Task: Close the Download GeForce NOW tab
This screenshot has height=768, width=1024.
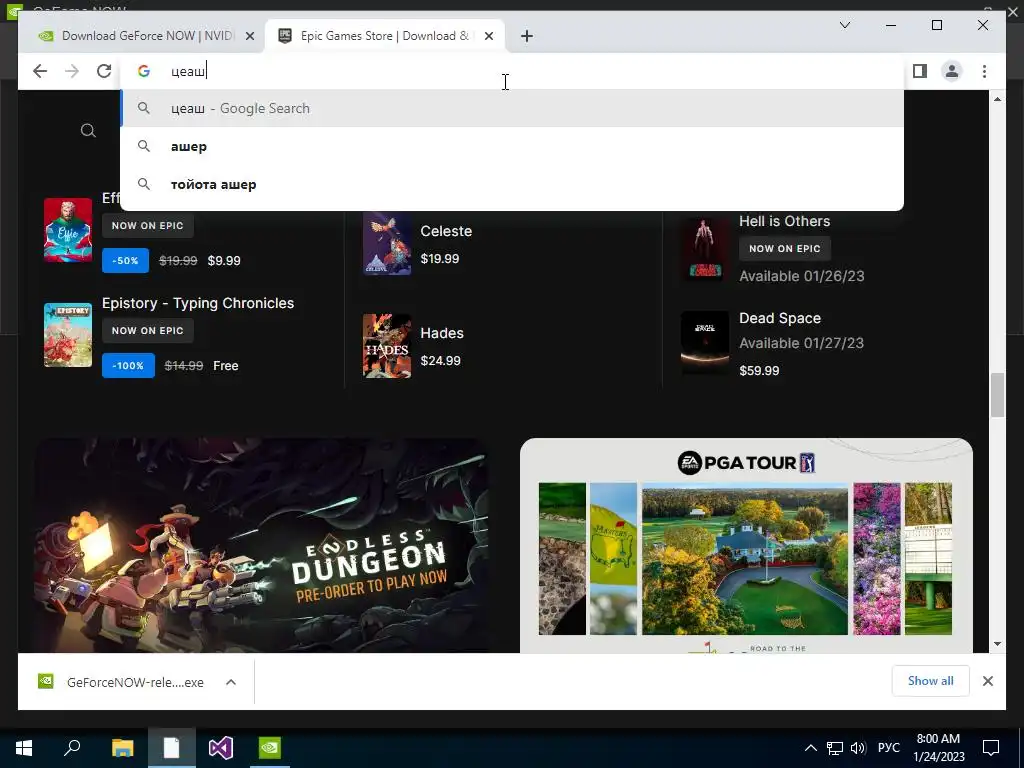Action: [x=249, y=36]
